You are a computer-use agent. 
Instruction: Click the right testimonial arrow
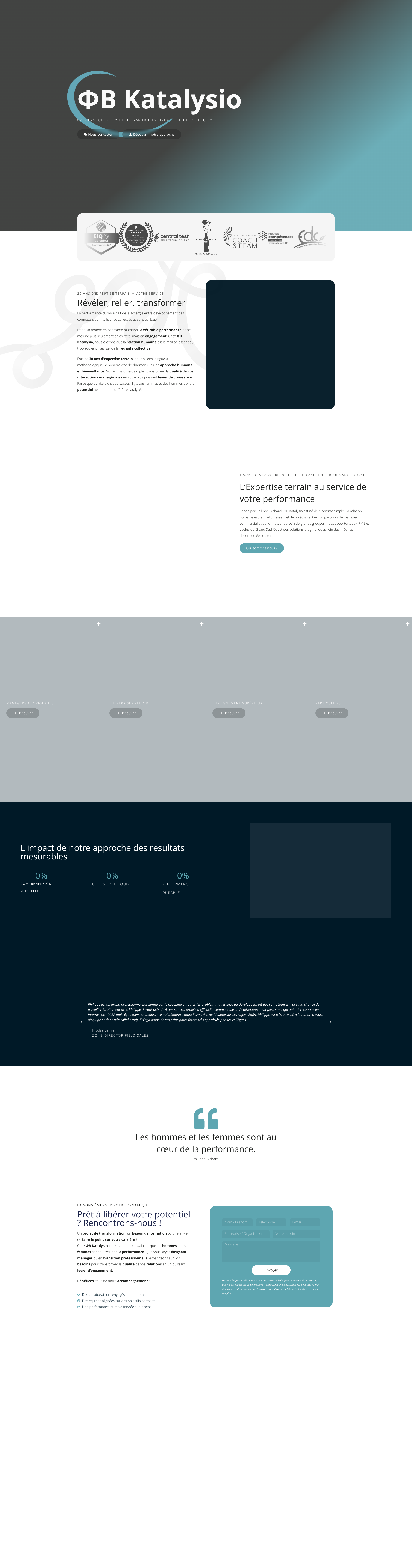click(330, 1022)
